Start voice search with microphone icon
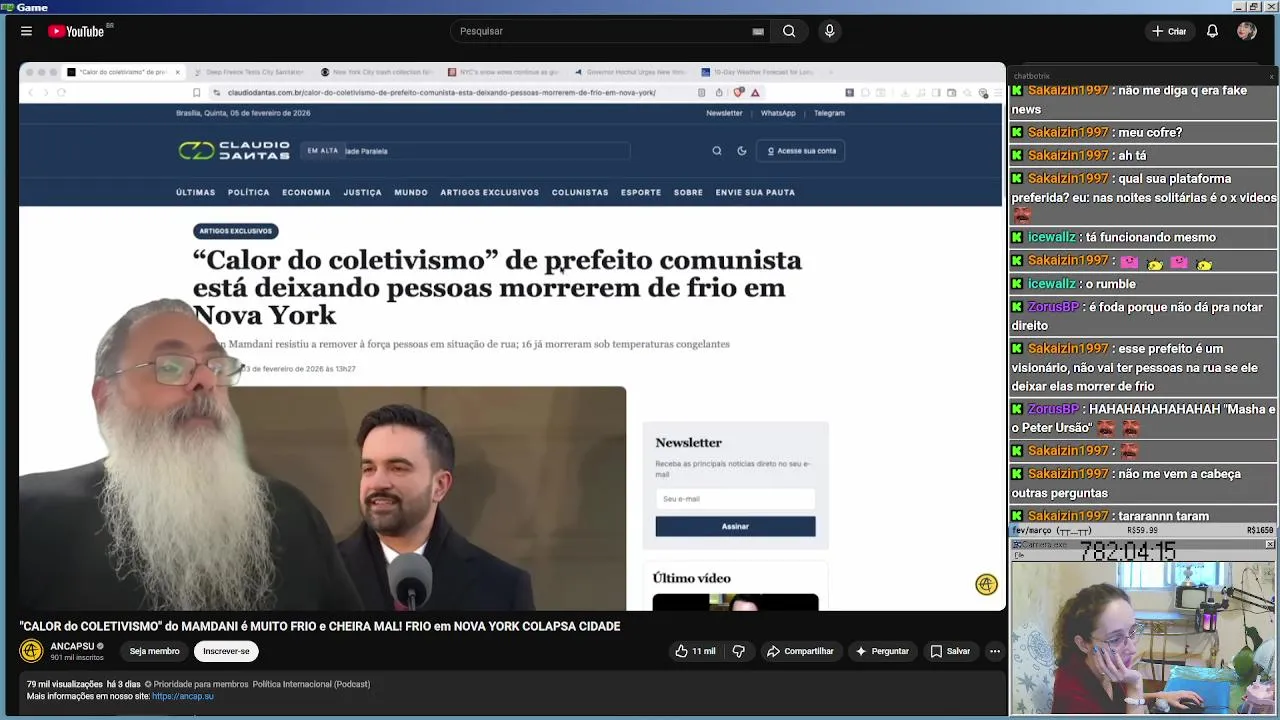Screen dimensions: 1280x720 pos(829,31)
